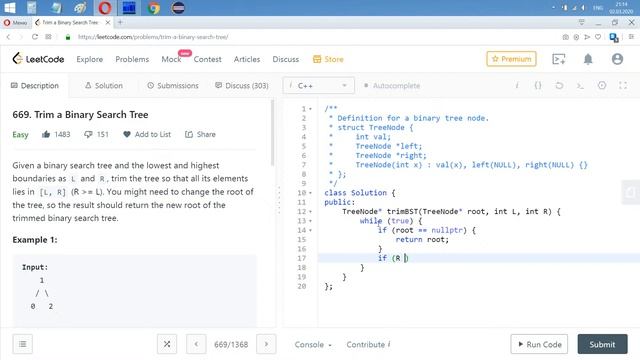Go to next problem arrow
This screenshot has height=360, width=640.
tap(266, 344)
